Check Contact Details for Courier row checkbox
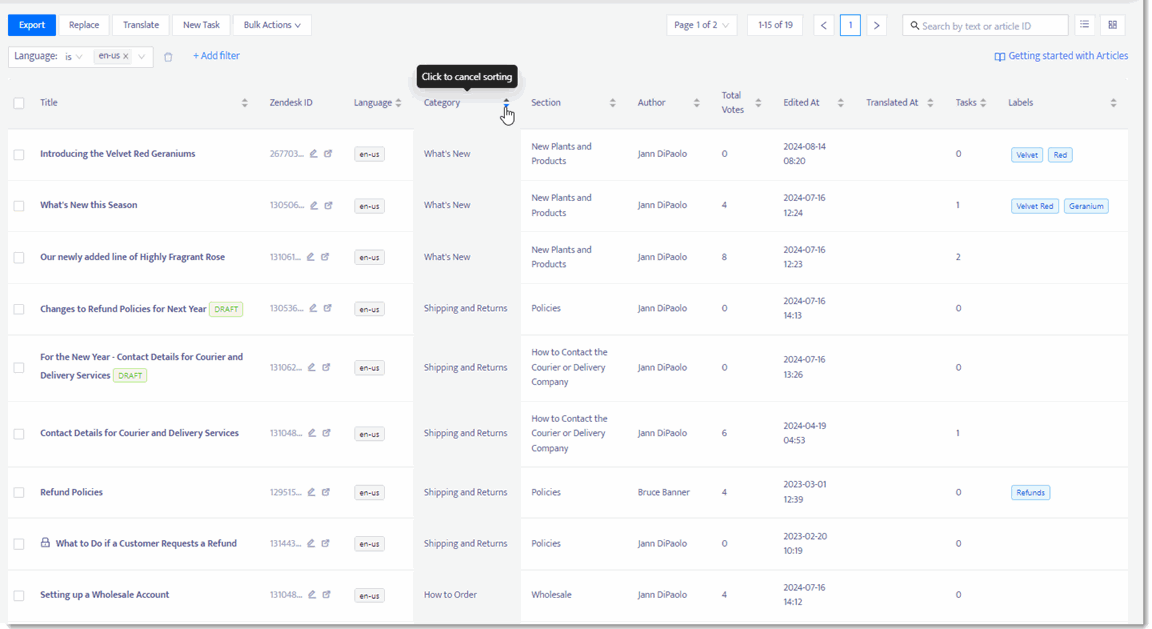Image resolution: width=1152 pixels, height=629 pixels. pyautogui.click(x=19, y=434)
